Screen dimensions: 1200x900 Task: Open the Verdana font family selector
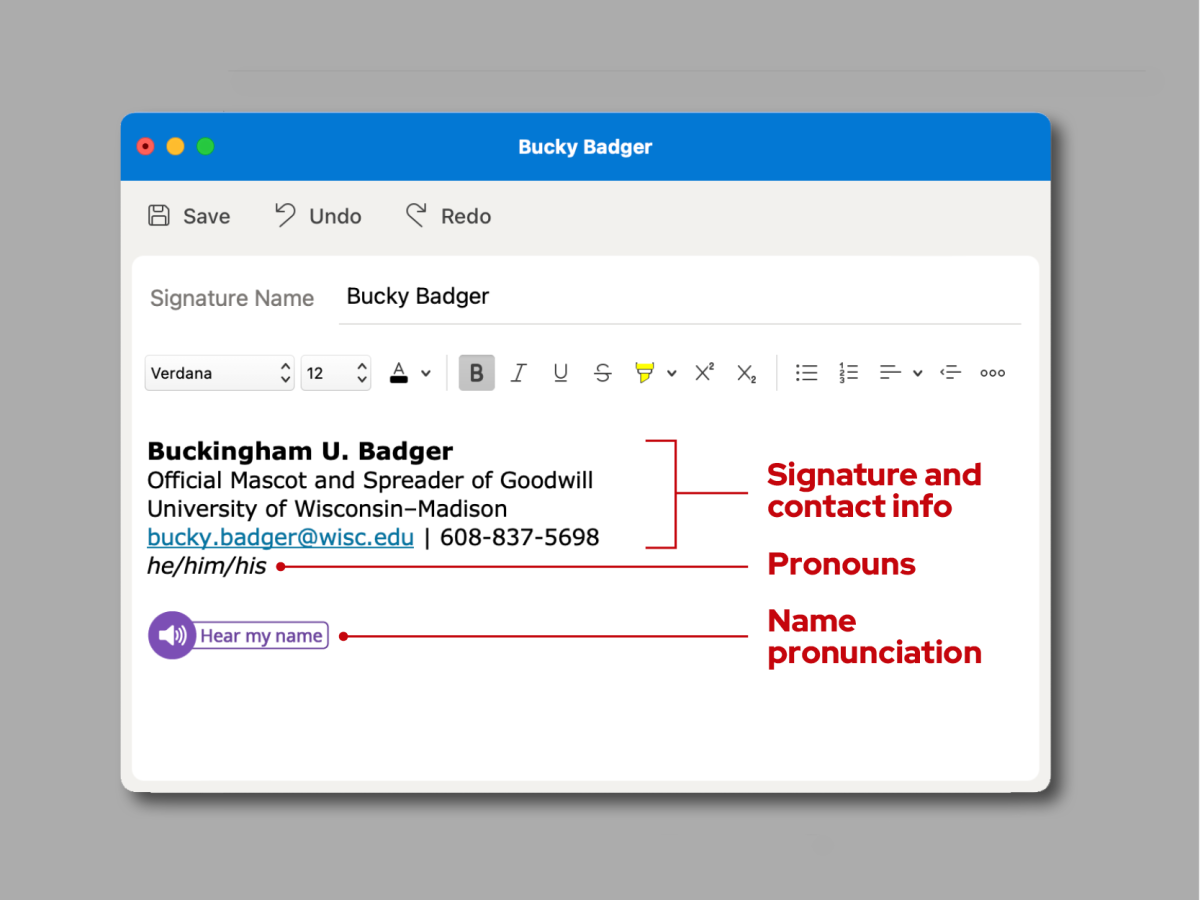point(219,372)
